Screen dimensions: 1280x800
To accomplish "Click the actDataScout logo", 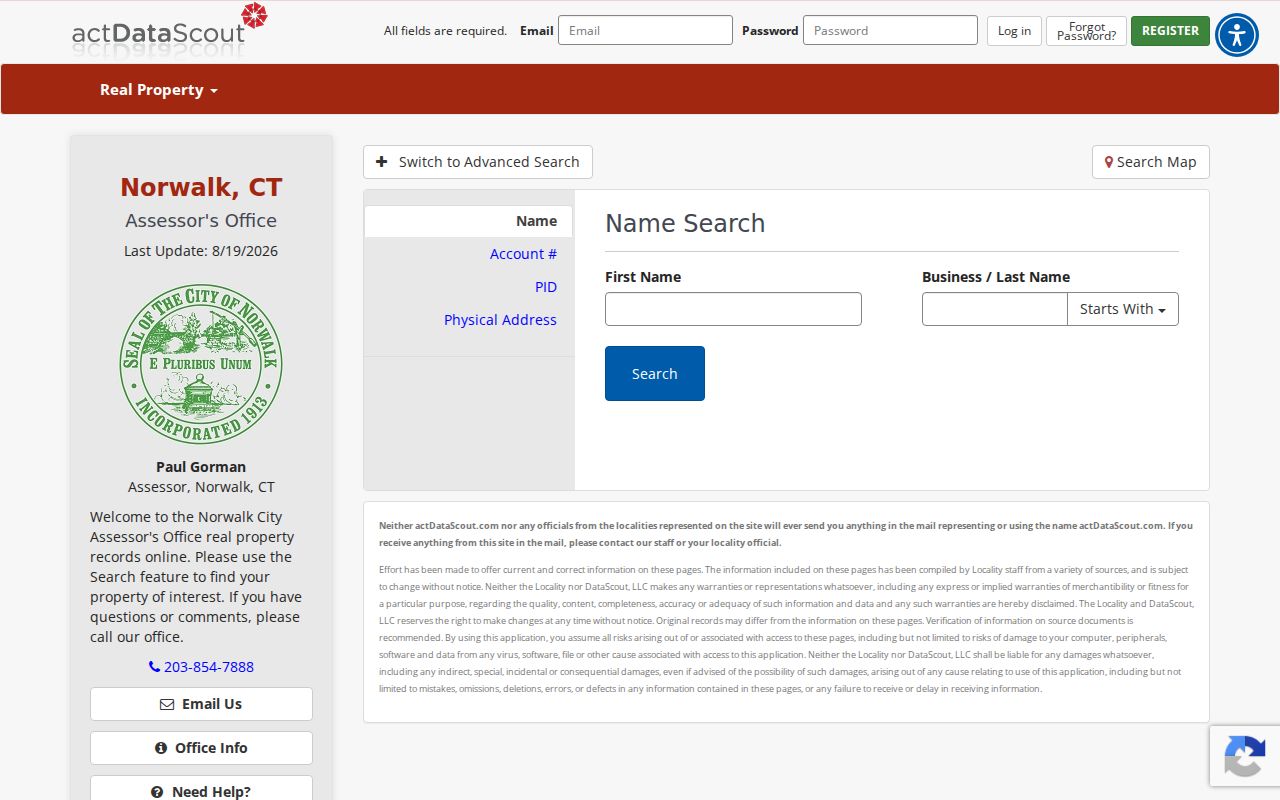I will pyautogui.click(x=170, y=30).
